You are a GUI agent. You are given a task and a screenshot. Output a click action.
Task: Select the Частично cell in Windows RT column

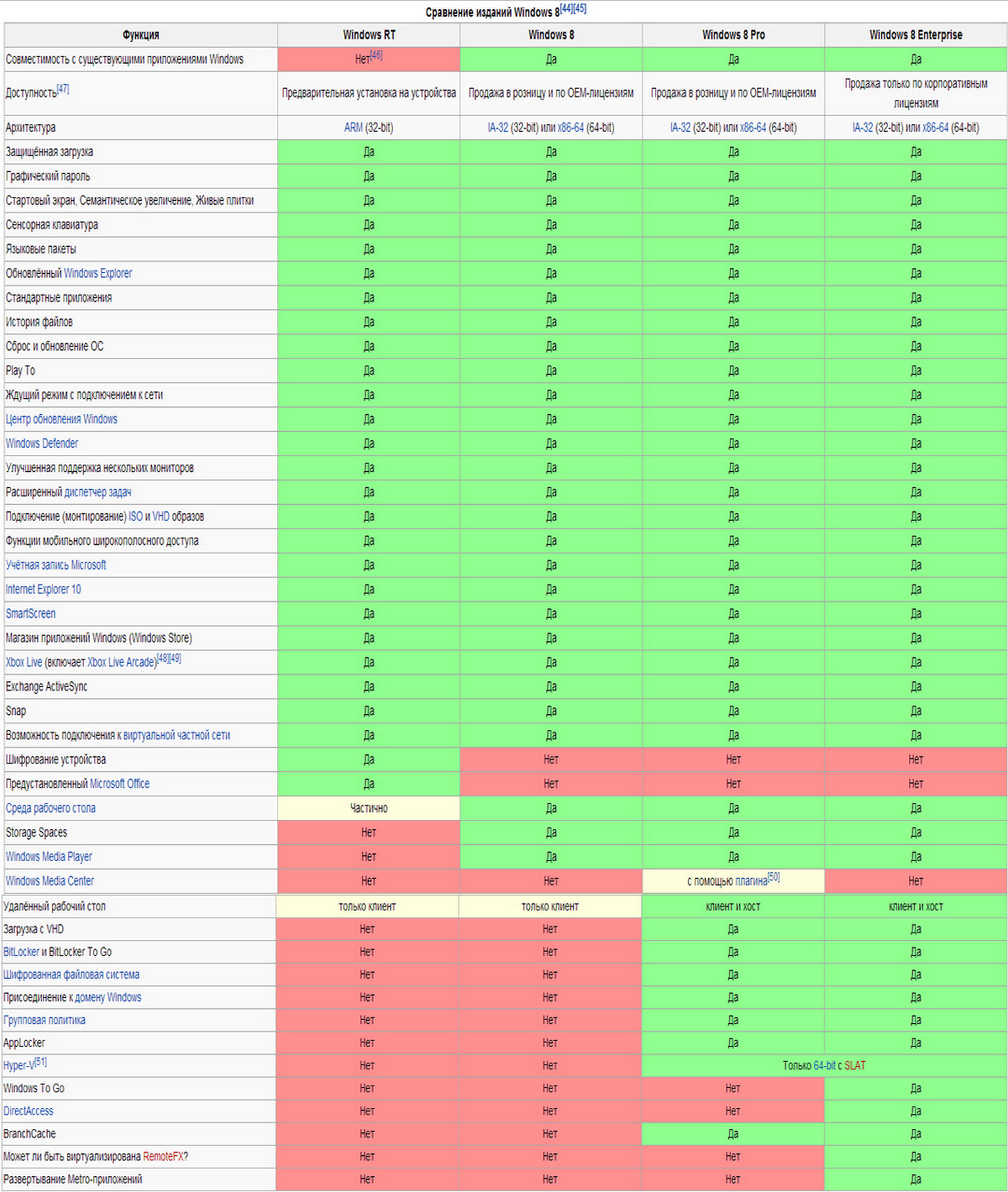[x=369, y=808]
